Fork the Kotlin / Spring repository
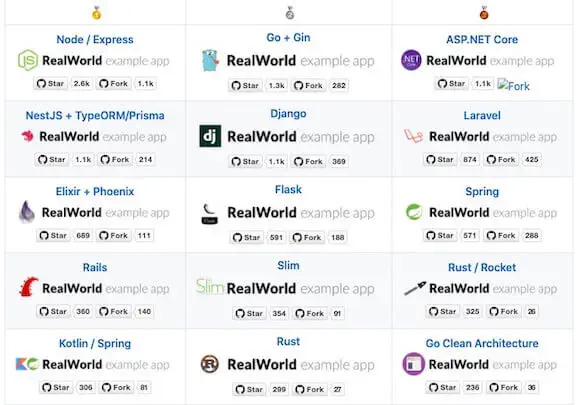 (116, 387)
